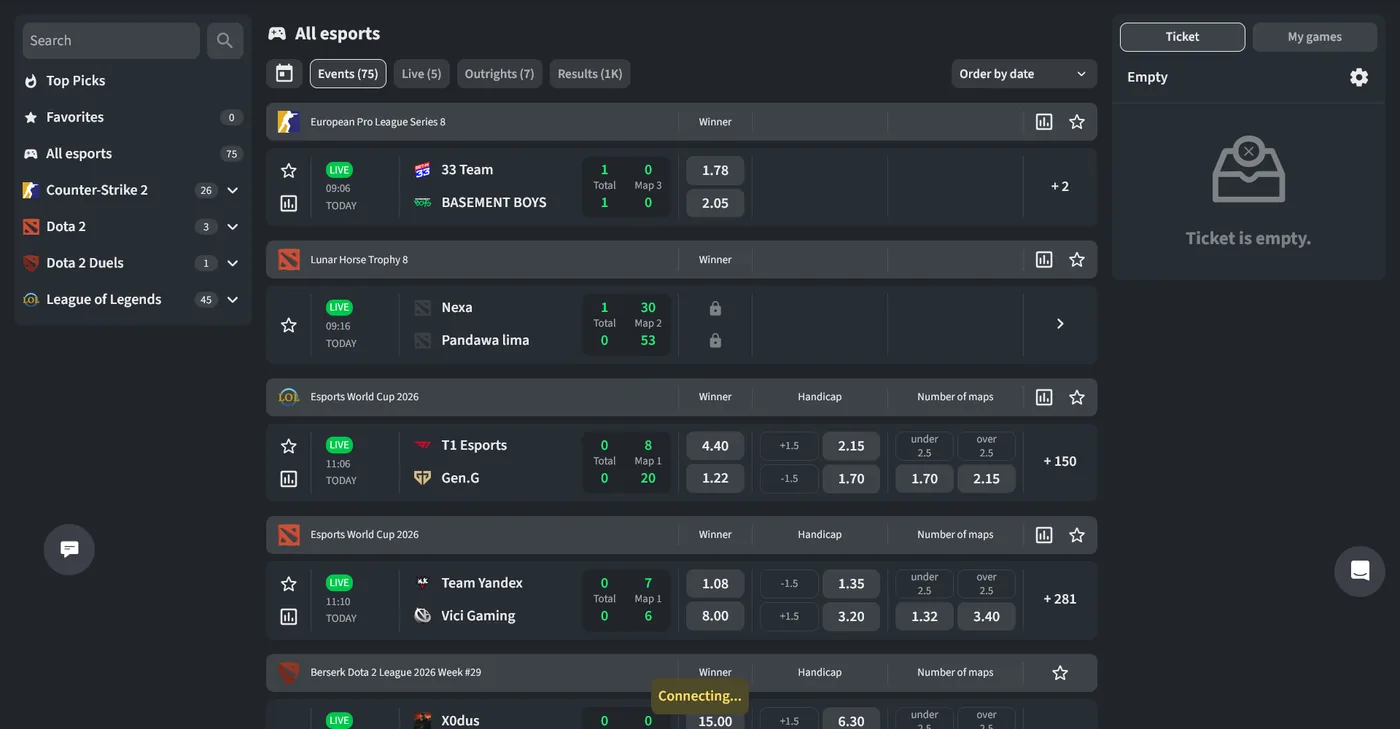This screenshot has width=1400, height=729.
Task: Open the chat bubble button on left
Action: [x=69, y=549]
